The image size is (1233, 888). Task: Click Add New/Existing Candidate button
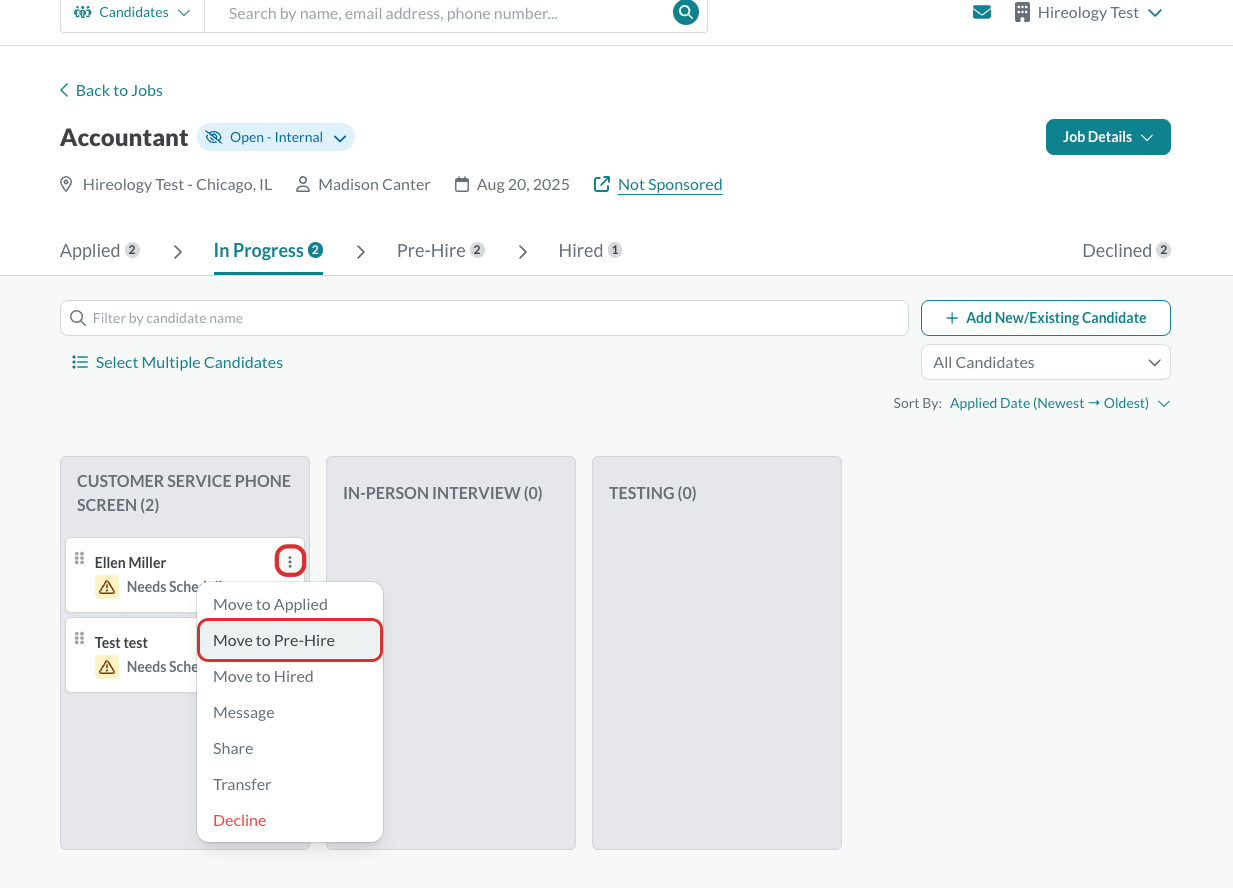pos(1046,318)
